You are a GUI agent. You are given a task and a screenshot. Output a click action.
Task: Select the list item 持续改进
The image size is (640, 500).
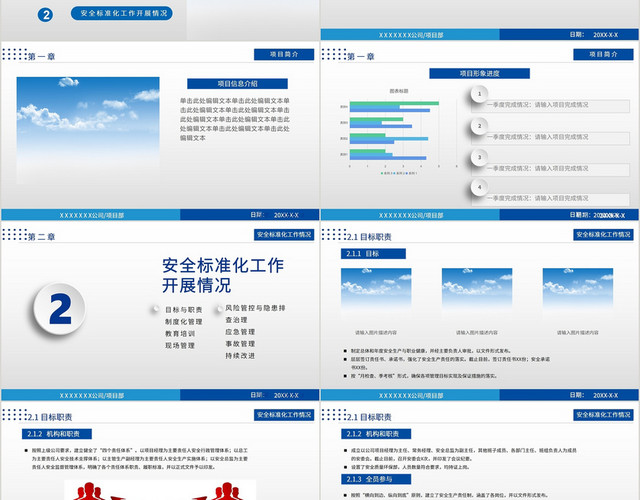[240, 356]
